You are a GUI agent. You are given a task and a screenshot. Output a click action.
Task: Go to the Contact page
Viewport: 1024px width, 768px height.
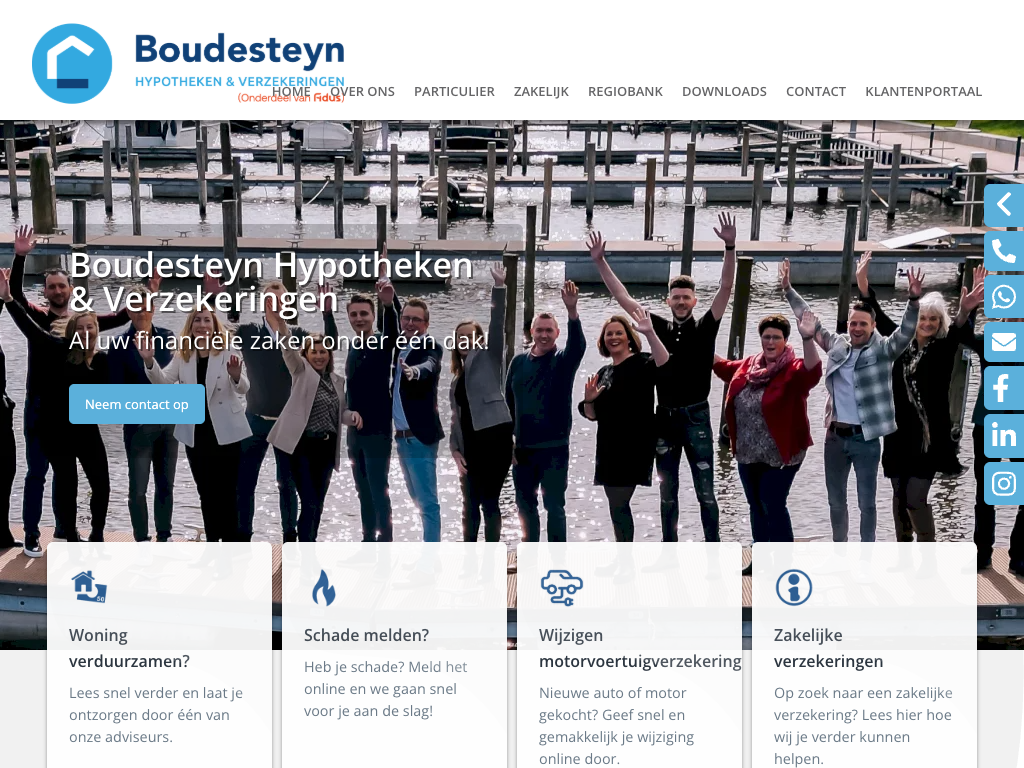tap(816, 91)
